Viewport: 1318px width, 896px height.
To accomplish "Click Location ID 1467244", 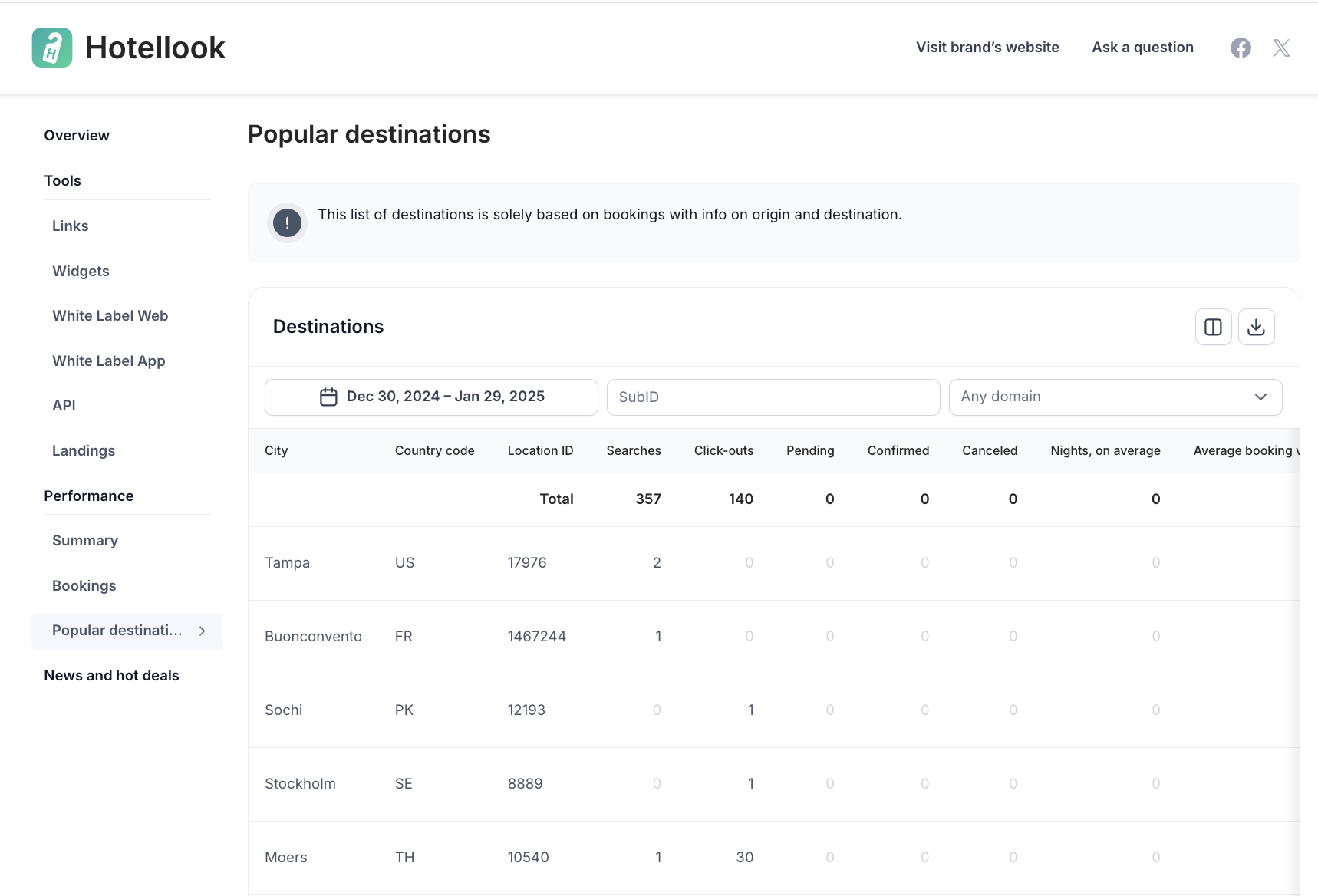I will [x=536, y=637].
